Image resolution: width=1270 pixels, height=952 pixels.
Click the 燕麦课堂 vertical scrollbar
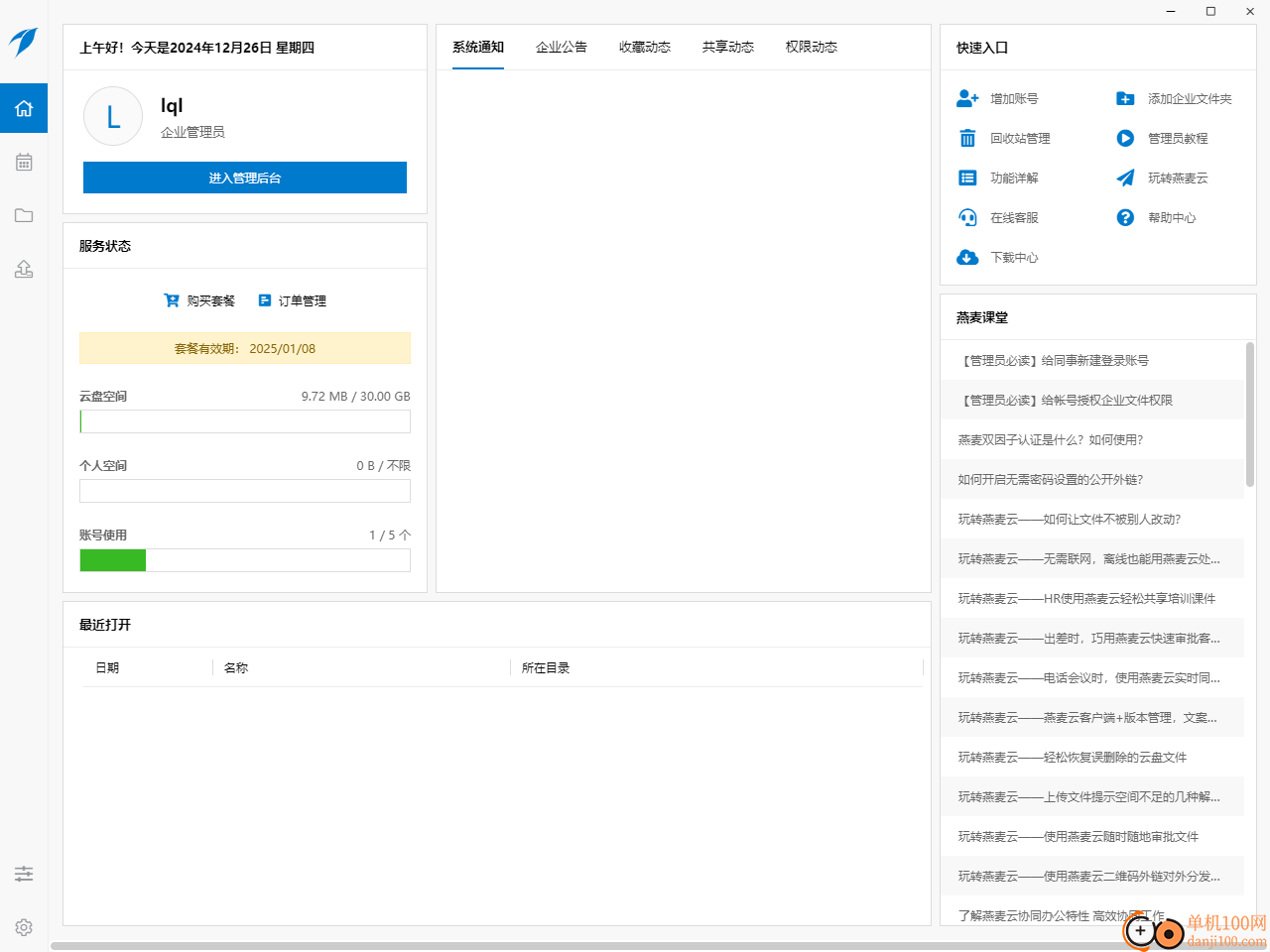1250,416
